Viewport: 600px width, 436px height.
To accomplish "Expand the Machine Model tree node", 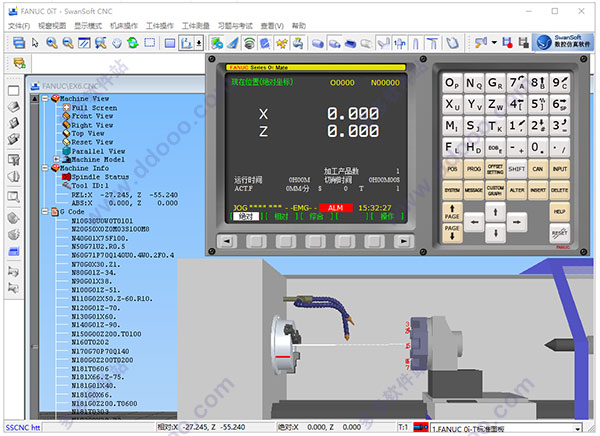I will click(x=57, y=159).
